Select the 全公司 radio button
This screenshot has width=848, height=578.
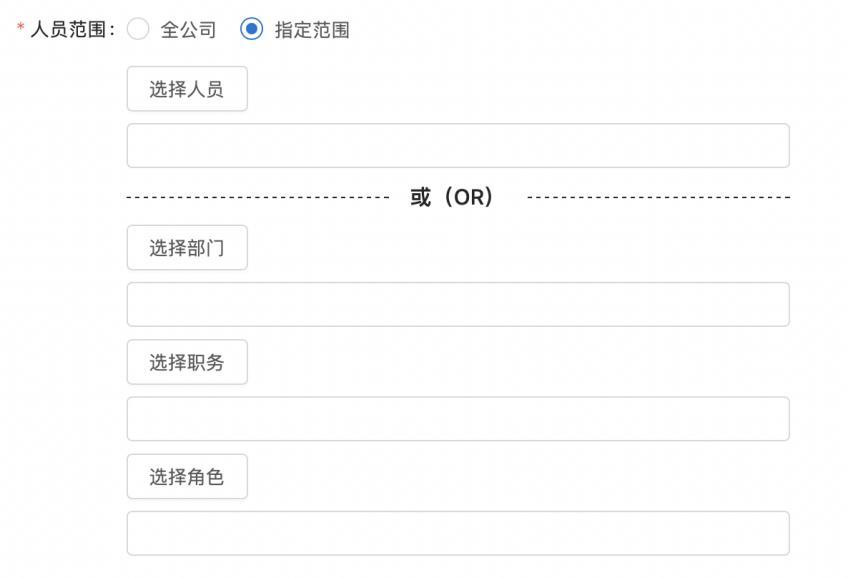[x=139, y=30]
